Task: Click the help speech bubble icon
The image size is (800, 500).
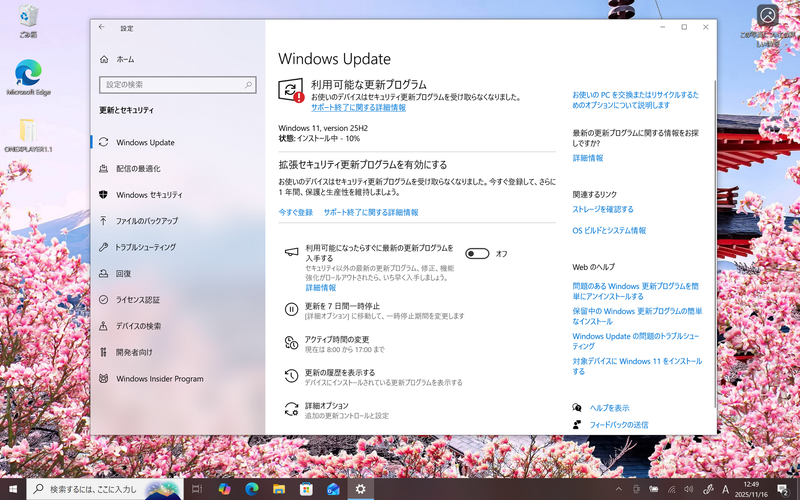Action: [x=577, y=407]
